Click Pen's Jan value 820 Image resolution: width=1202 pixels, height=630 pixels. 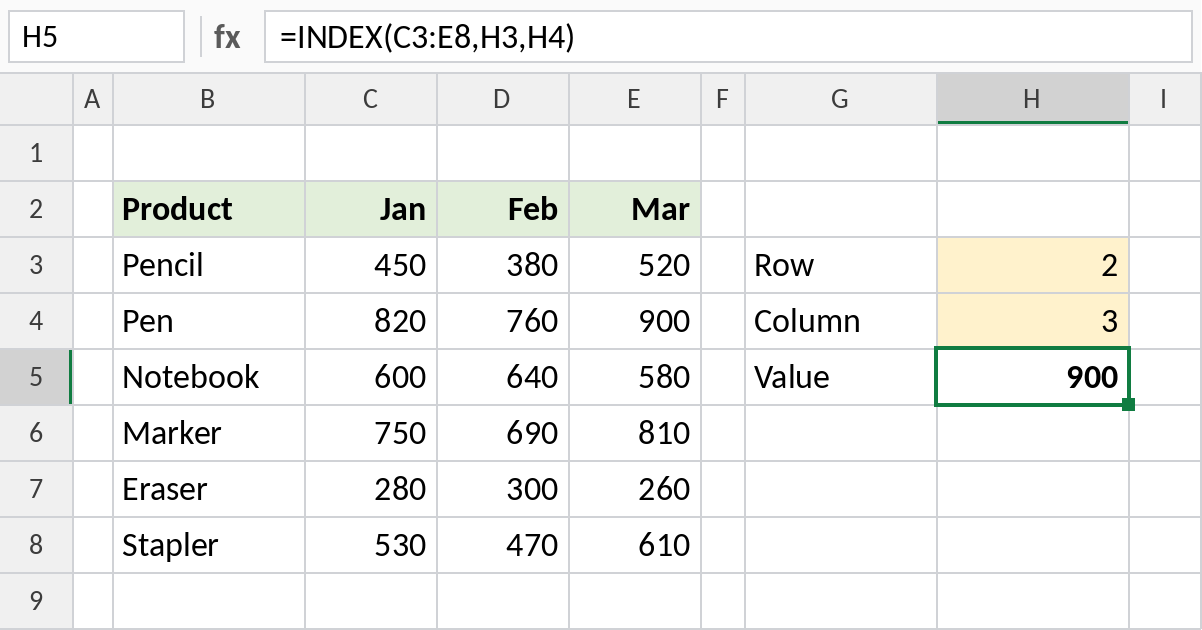371,321
